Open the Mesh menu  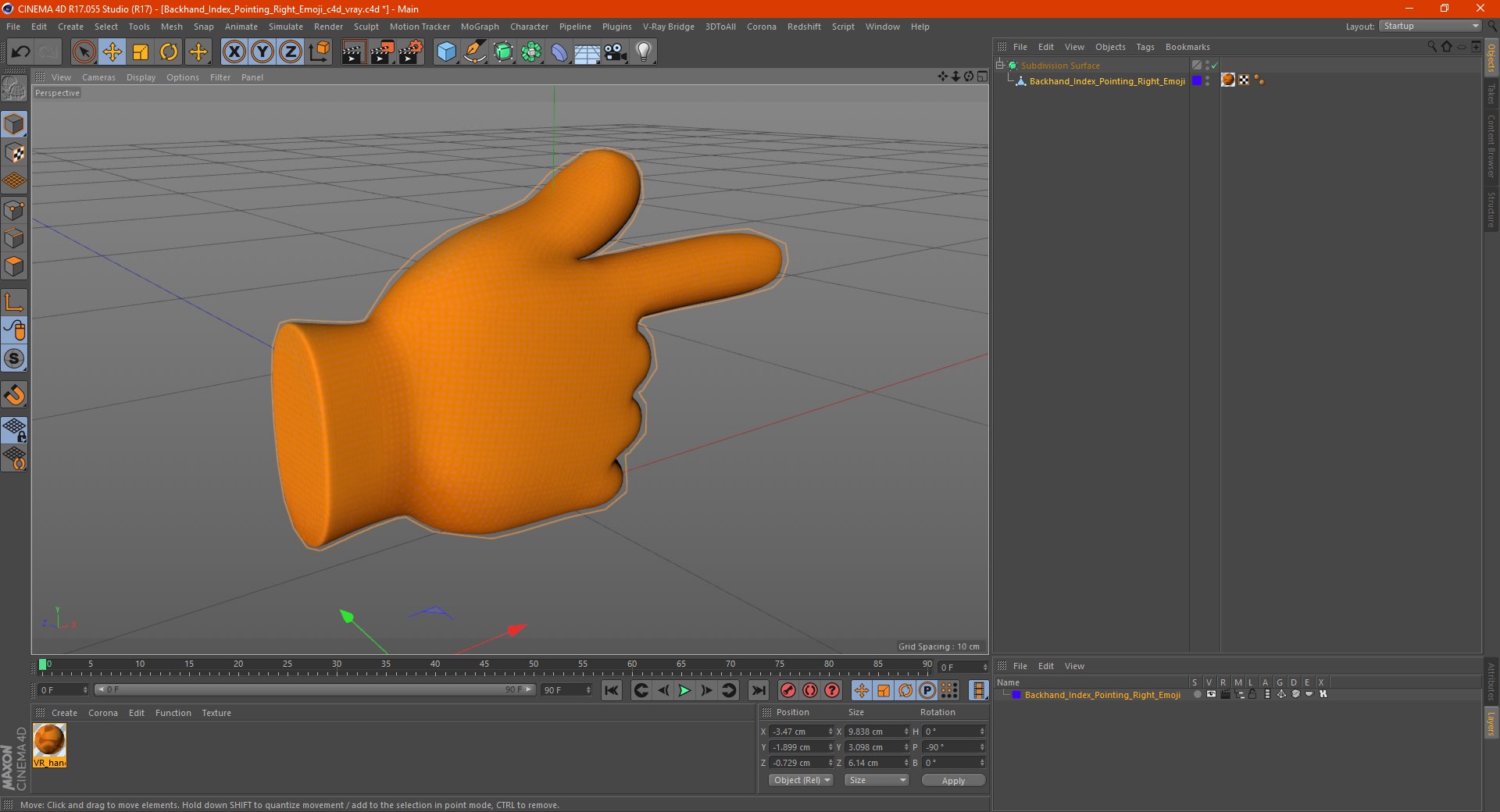point(171,27)
